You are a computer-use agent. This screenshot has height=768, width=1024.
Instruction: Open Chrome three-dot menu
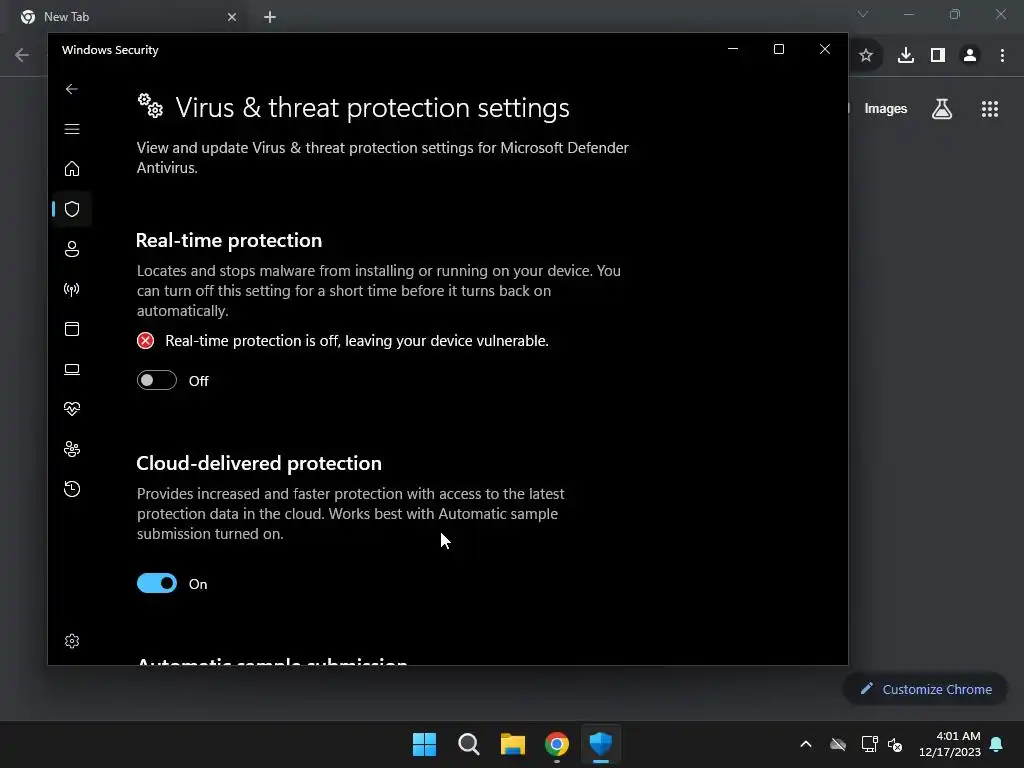[1002, 56]
